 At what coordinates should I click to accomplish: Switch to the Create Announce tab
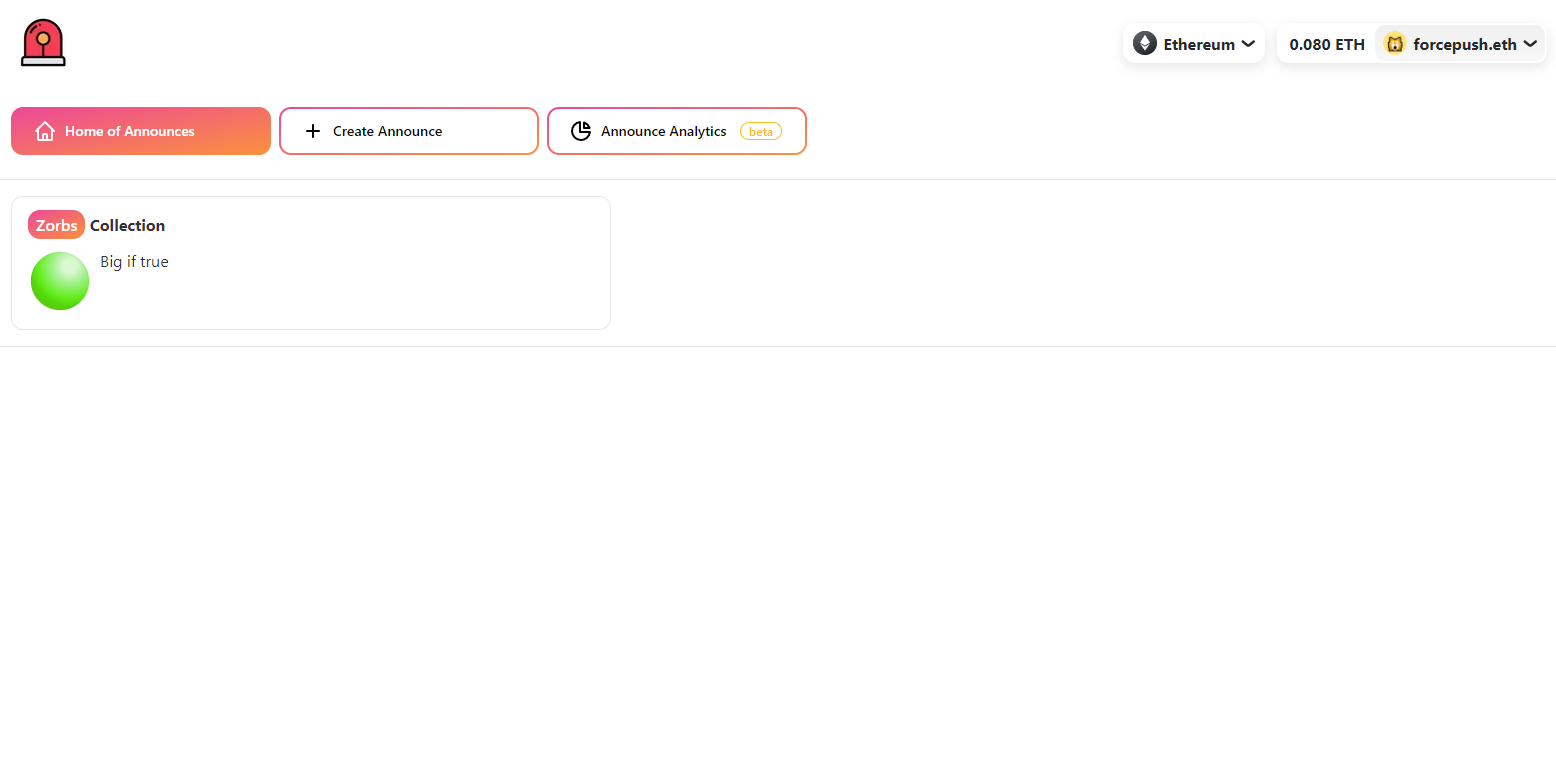click(409, 131)
